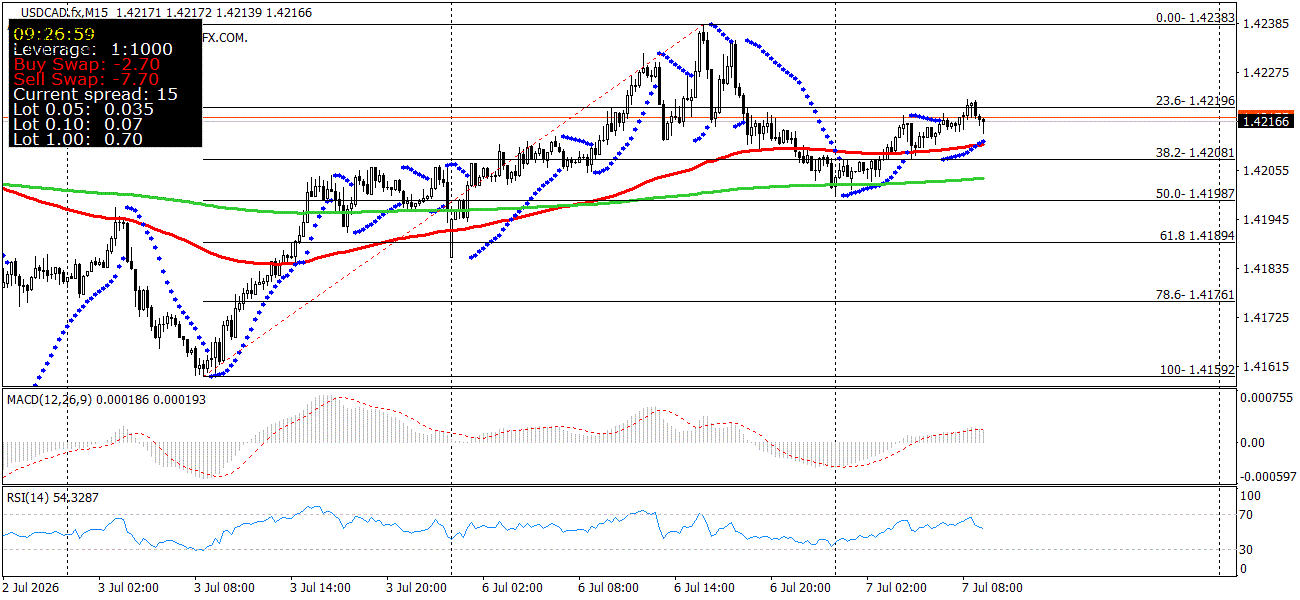Click 1.42055 on the price axis
This screenshot has width=1300, height=600.
coord(1266,171)
